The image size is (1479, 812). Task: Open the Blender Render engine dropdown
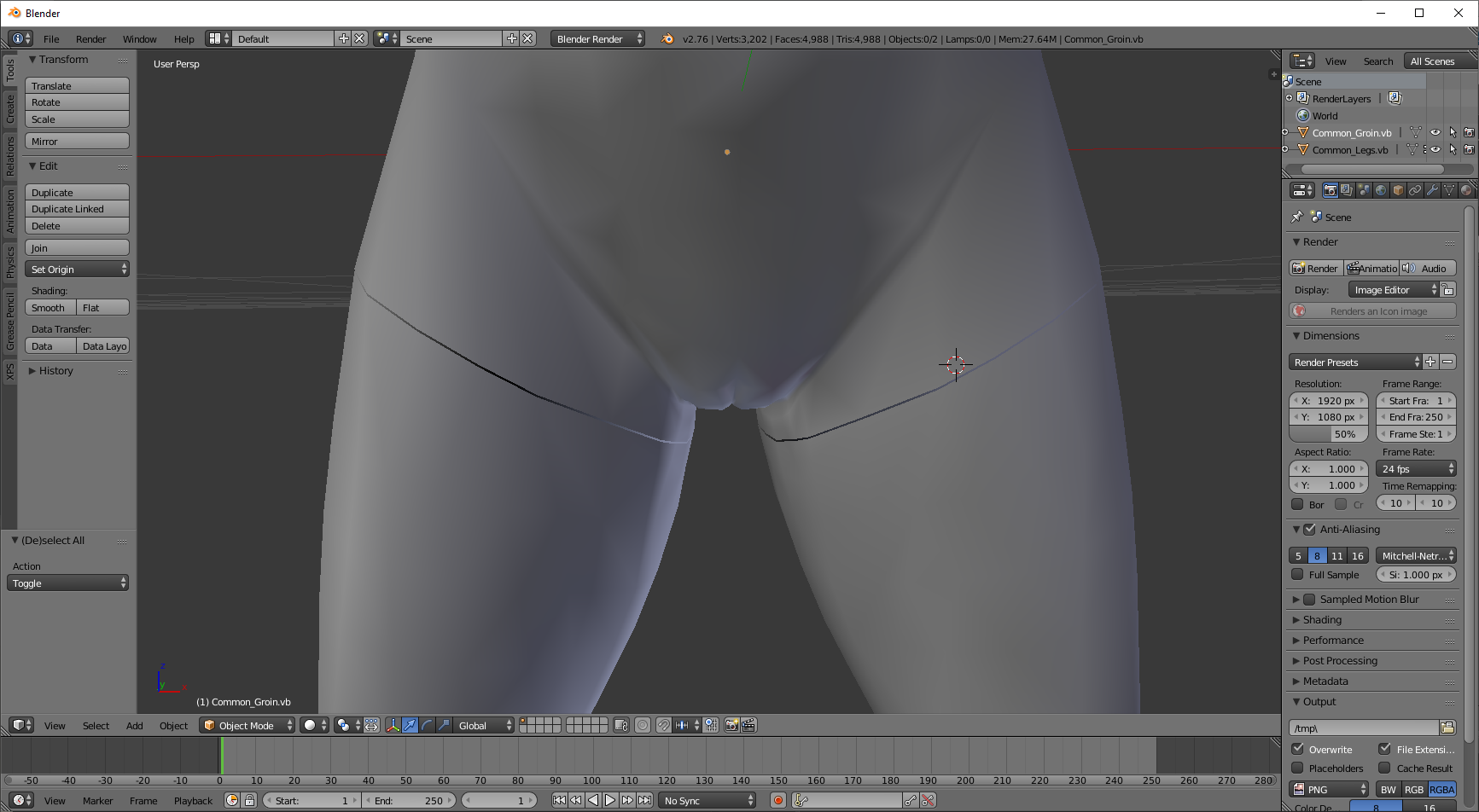[597, 38]
